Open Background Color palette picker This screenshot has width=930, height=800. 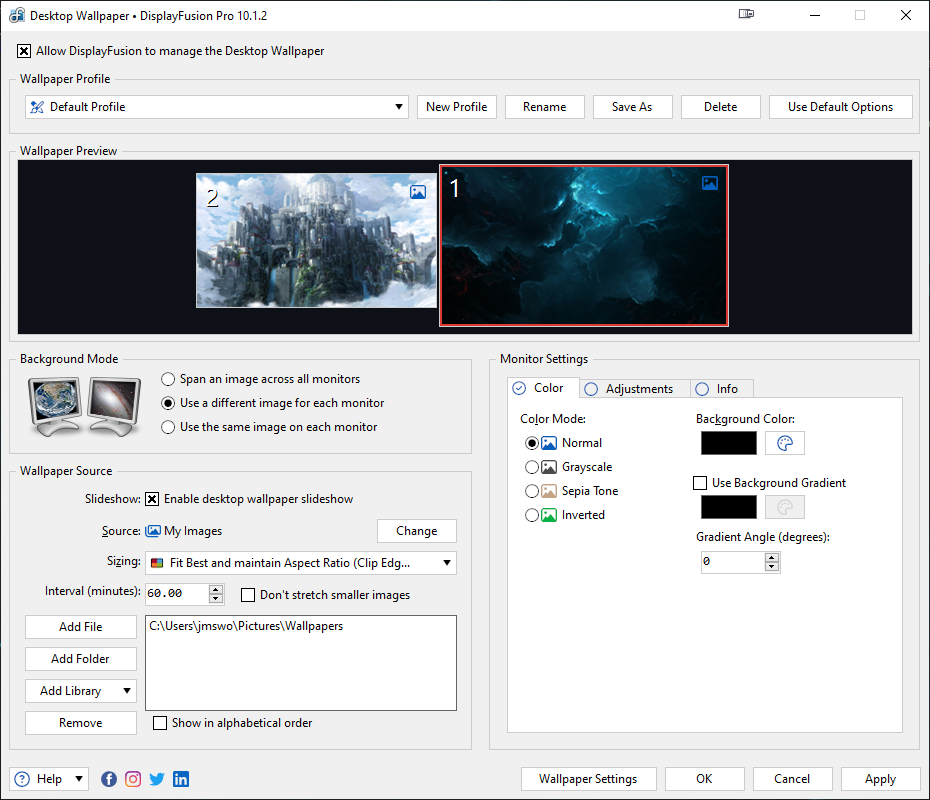pyautogui.click(x=785, y=443)
